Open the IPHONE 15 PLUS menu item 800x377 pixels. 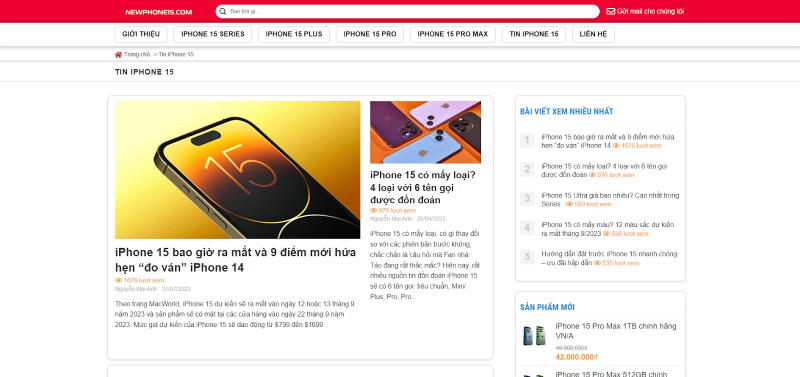tap(294, 34)
